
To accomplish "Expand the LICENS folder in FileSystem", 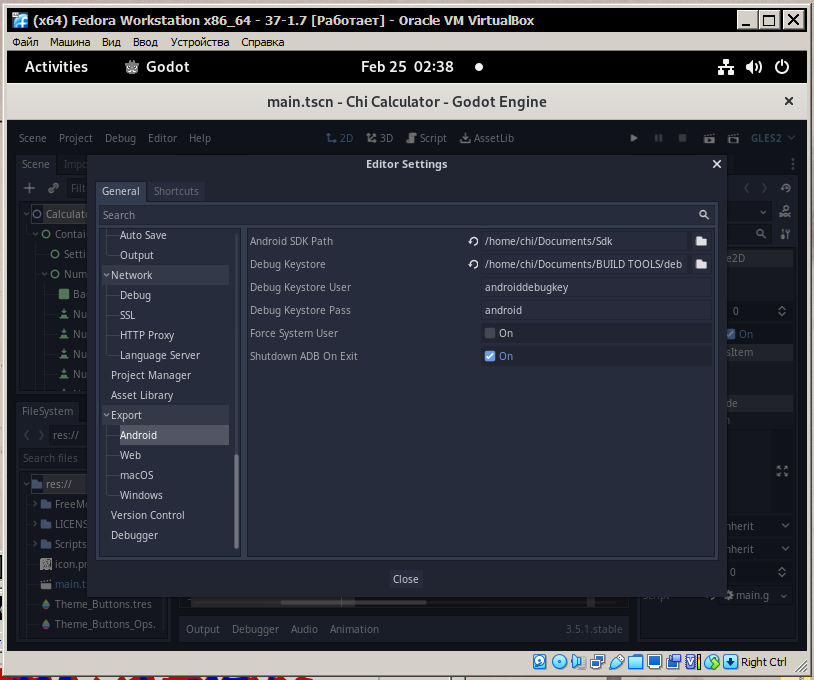I will coord(35,524).
